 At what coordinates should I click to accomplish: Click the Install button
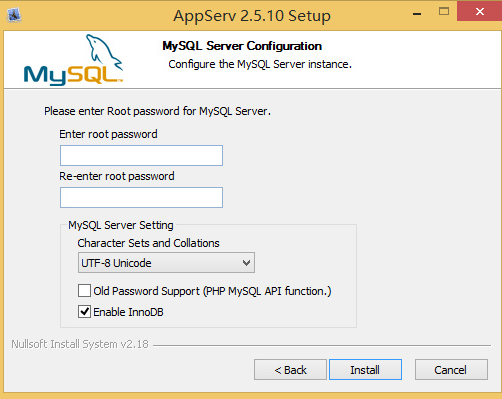point(365,370)
